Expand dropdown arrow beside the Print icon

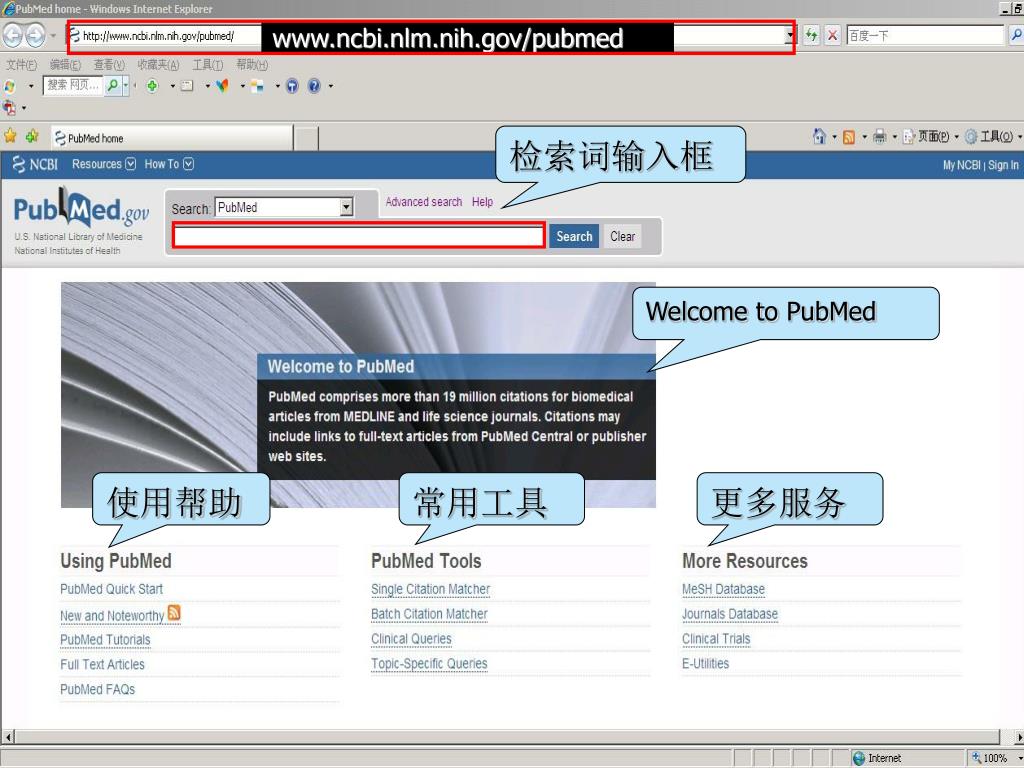pos(894,136)
